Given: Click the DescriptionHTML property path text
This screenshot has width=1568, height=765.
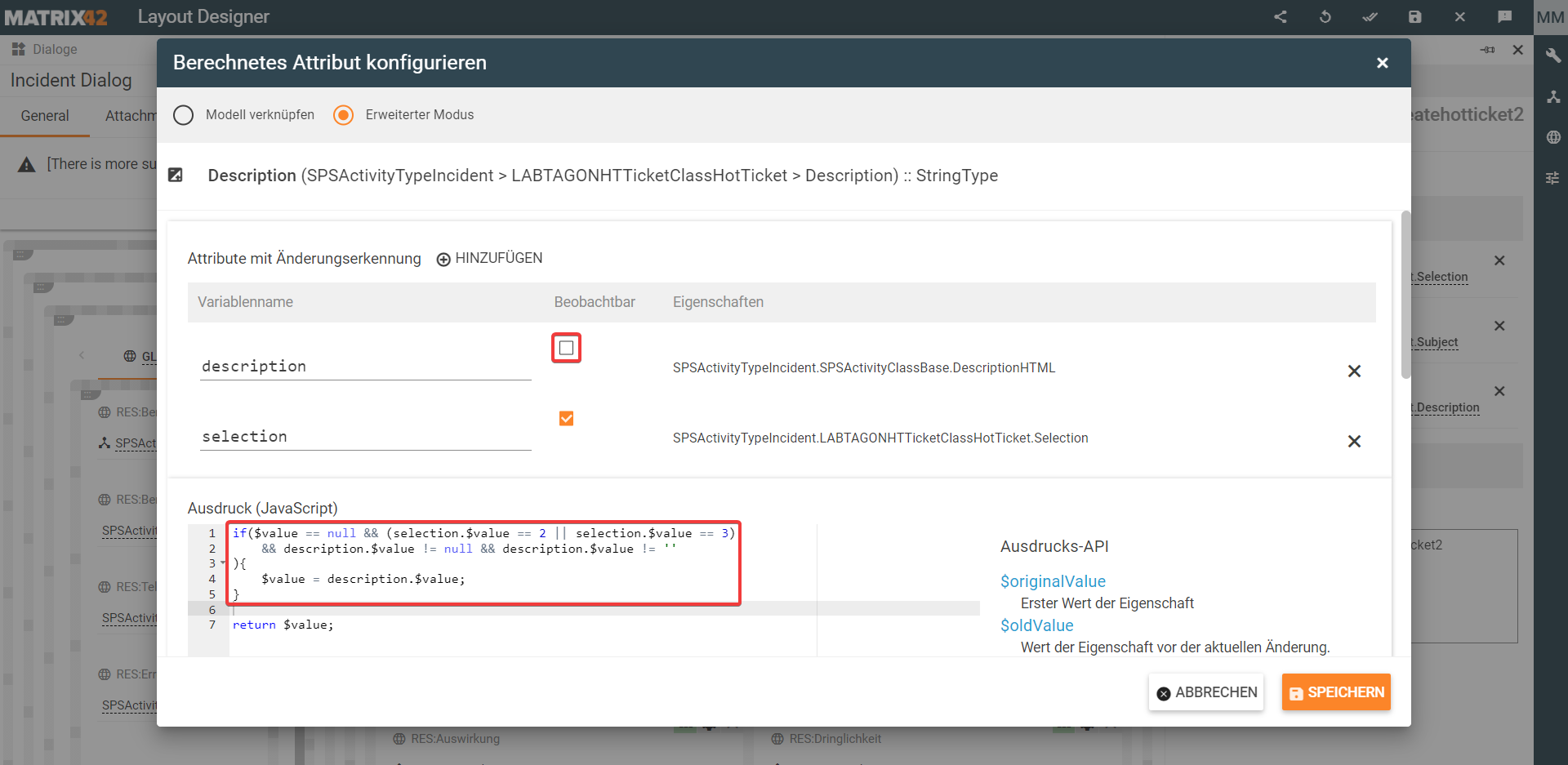Looking at the screenshot, I should pyautogui.click(x=864, y=368).
